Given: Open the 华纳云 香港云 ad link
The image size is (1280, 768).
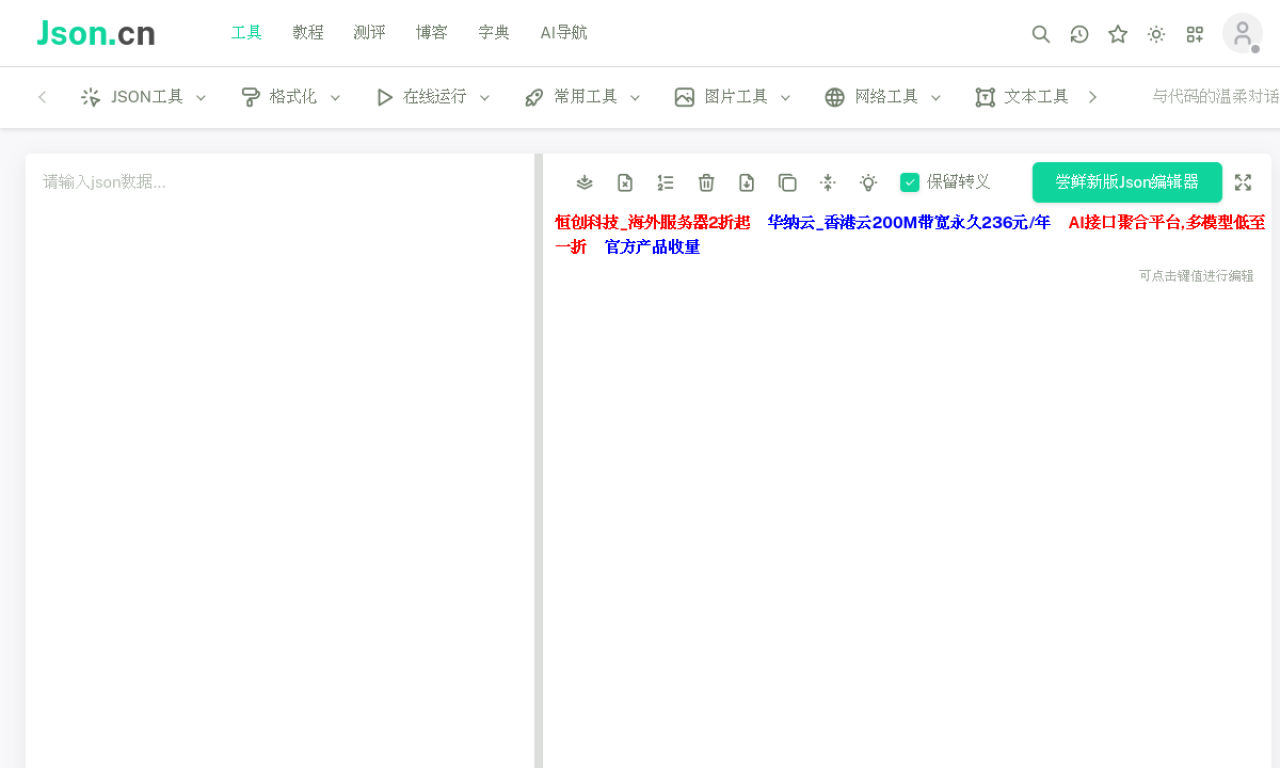Looking at the screenshot, I should [x=908, y=222].
